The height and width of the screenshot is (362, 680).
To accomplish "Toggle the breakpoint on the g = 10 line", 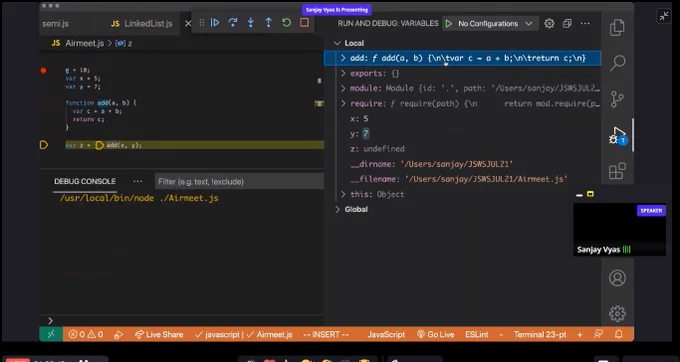I will [43, 70].
